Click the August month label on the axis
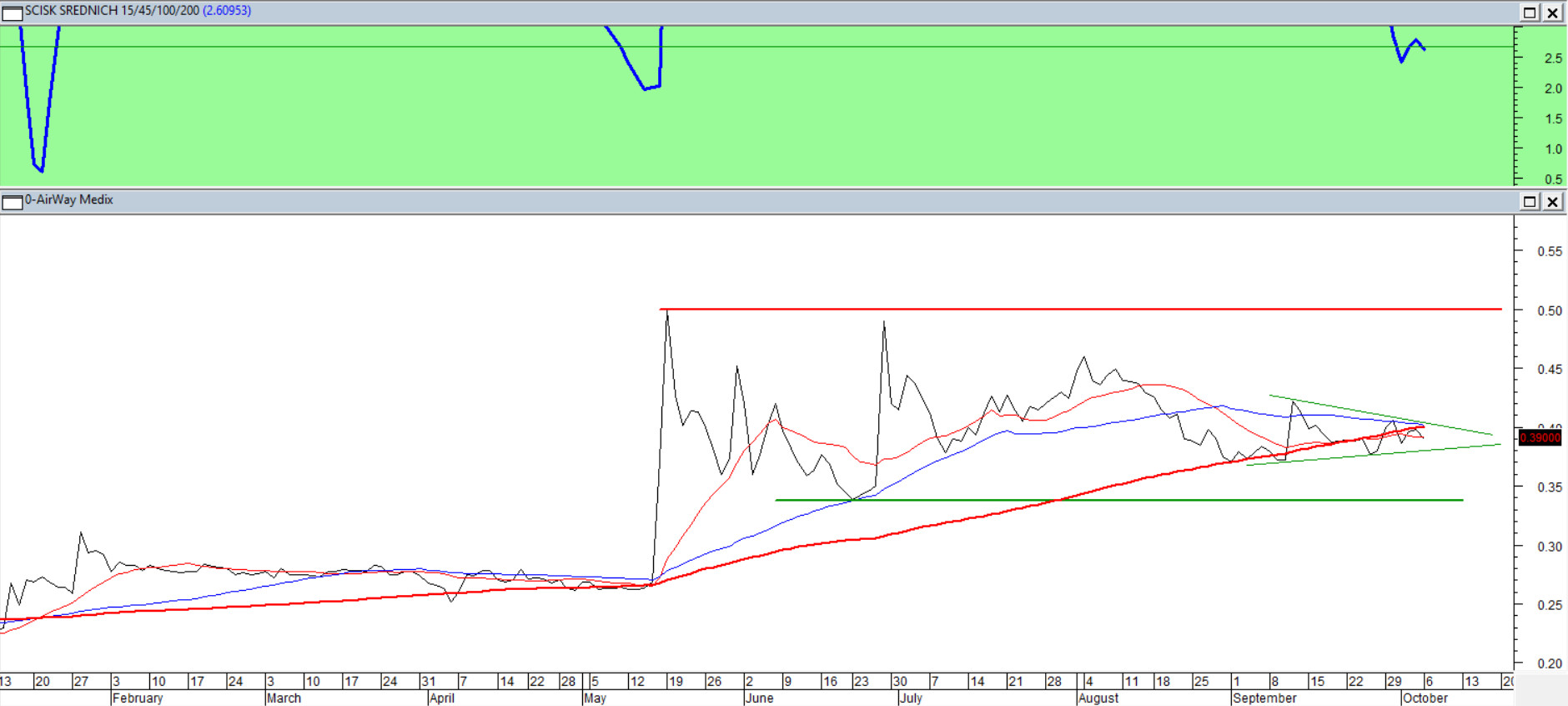 click(1098, 698)
